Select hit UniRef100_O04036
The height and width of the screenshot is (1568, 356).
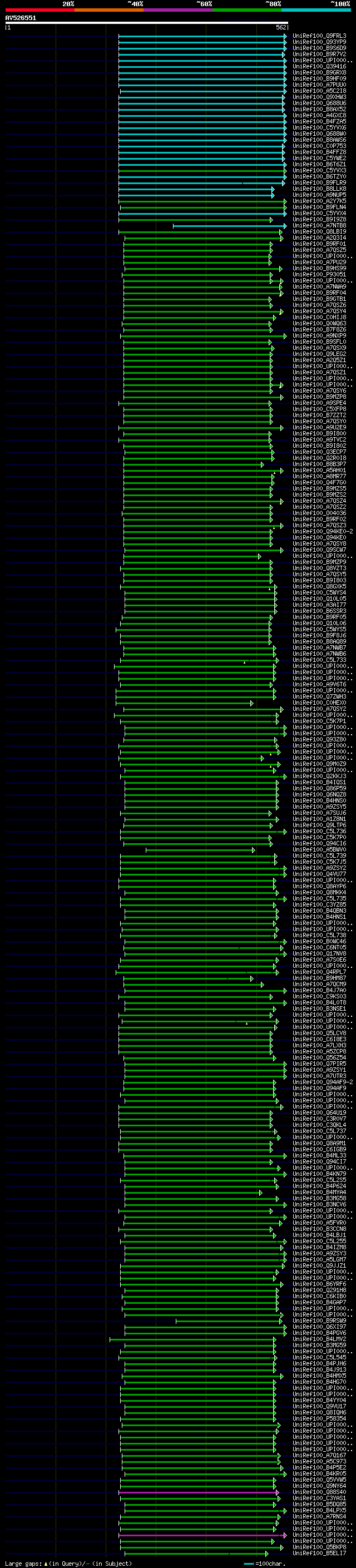click(x=319, y=513)
